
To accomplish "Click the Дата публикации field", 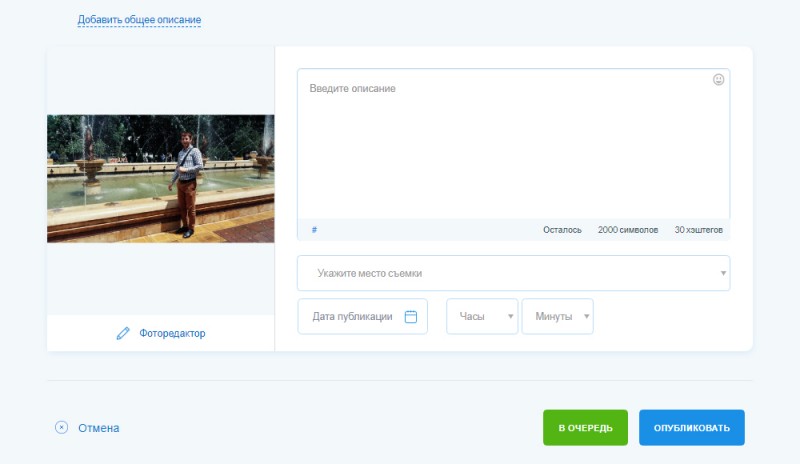I will coord(362,316).
